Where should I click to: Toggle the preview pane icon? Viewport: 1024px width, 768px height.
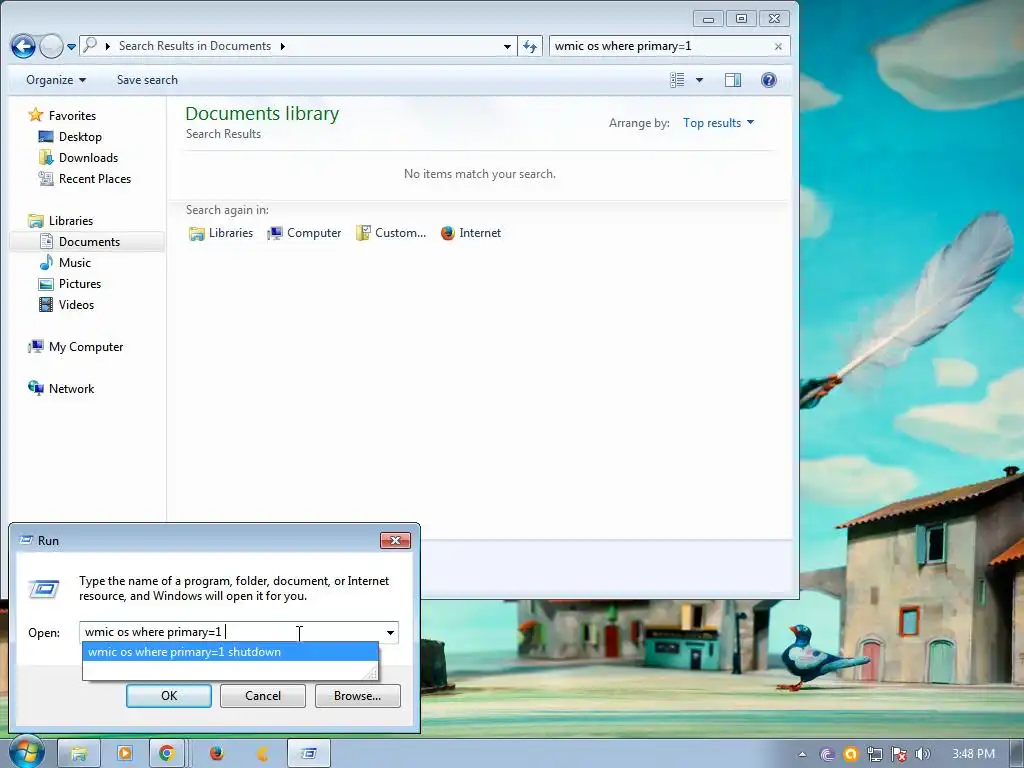pos(733,80)
